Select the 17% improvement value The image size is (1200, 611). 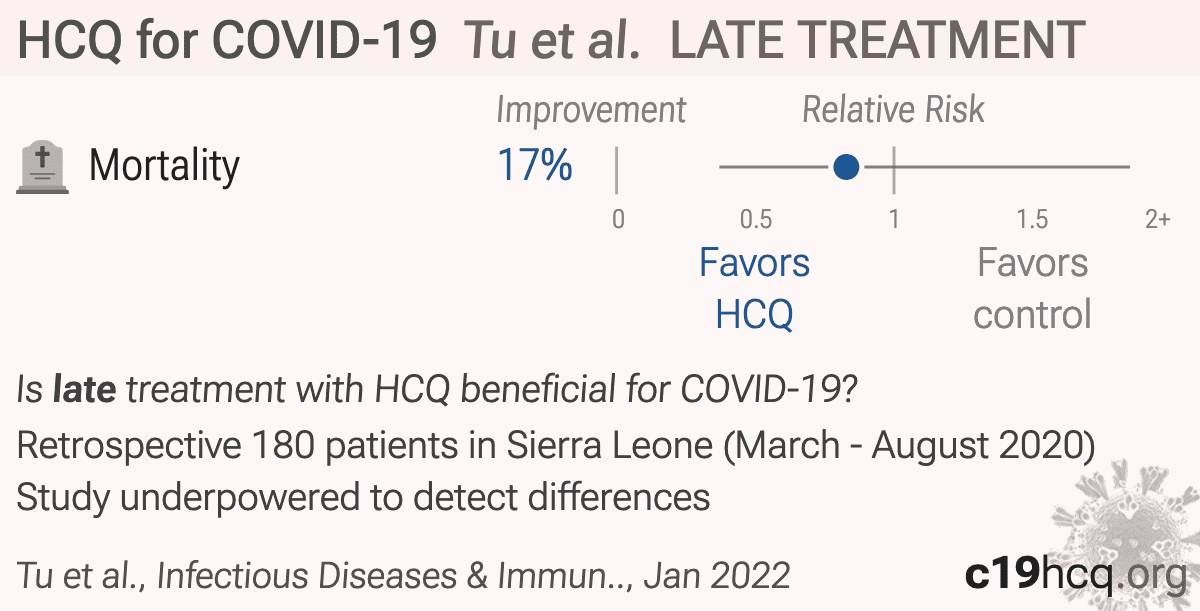coord(535,165)
